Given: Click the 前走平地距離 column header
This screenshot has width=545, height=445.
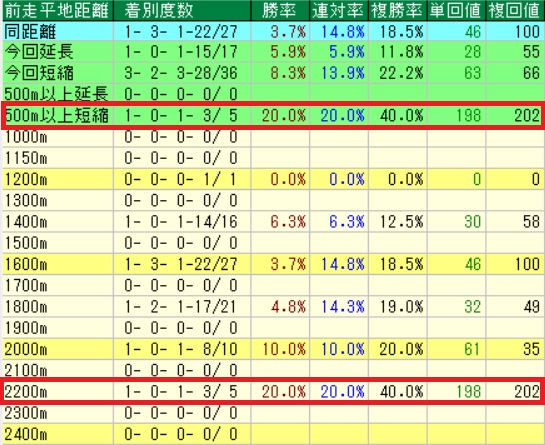Looking at the screenshot, I should pyautogui.click(x=58, y=11).
